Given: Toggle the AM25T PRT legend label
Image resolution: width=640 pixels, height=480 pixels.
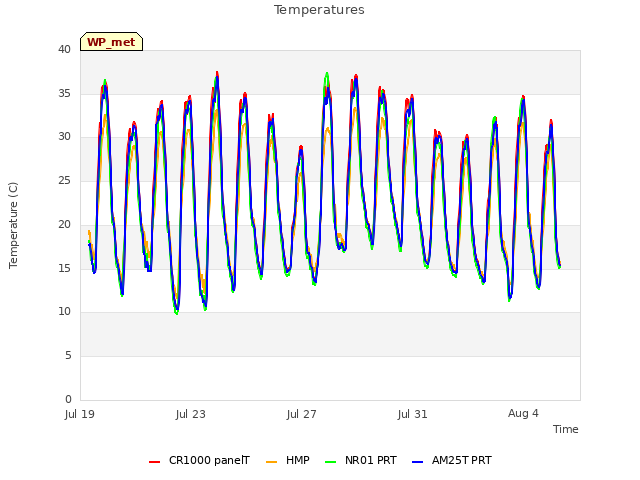Looking at the screenshot, I should 462,460.
